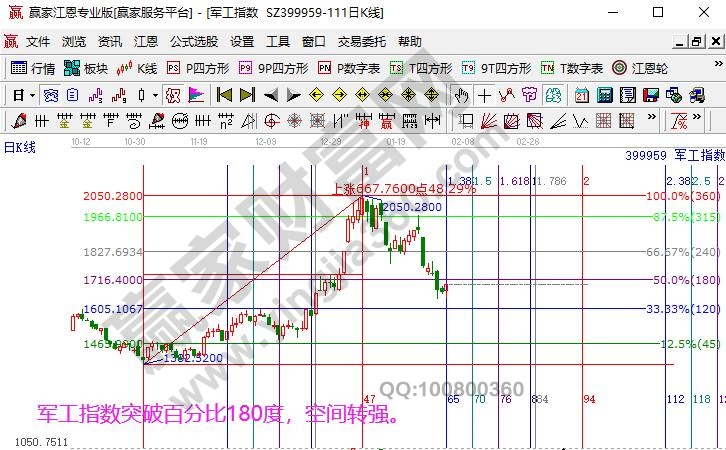The image size is (726, 450).
Task: Click the colorful flag icon in toolbar
Action: [x=196, y=95]
